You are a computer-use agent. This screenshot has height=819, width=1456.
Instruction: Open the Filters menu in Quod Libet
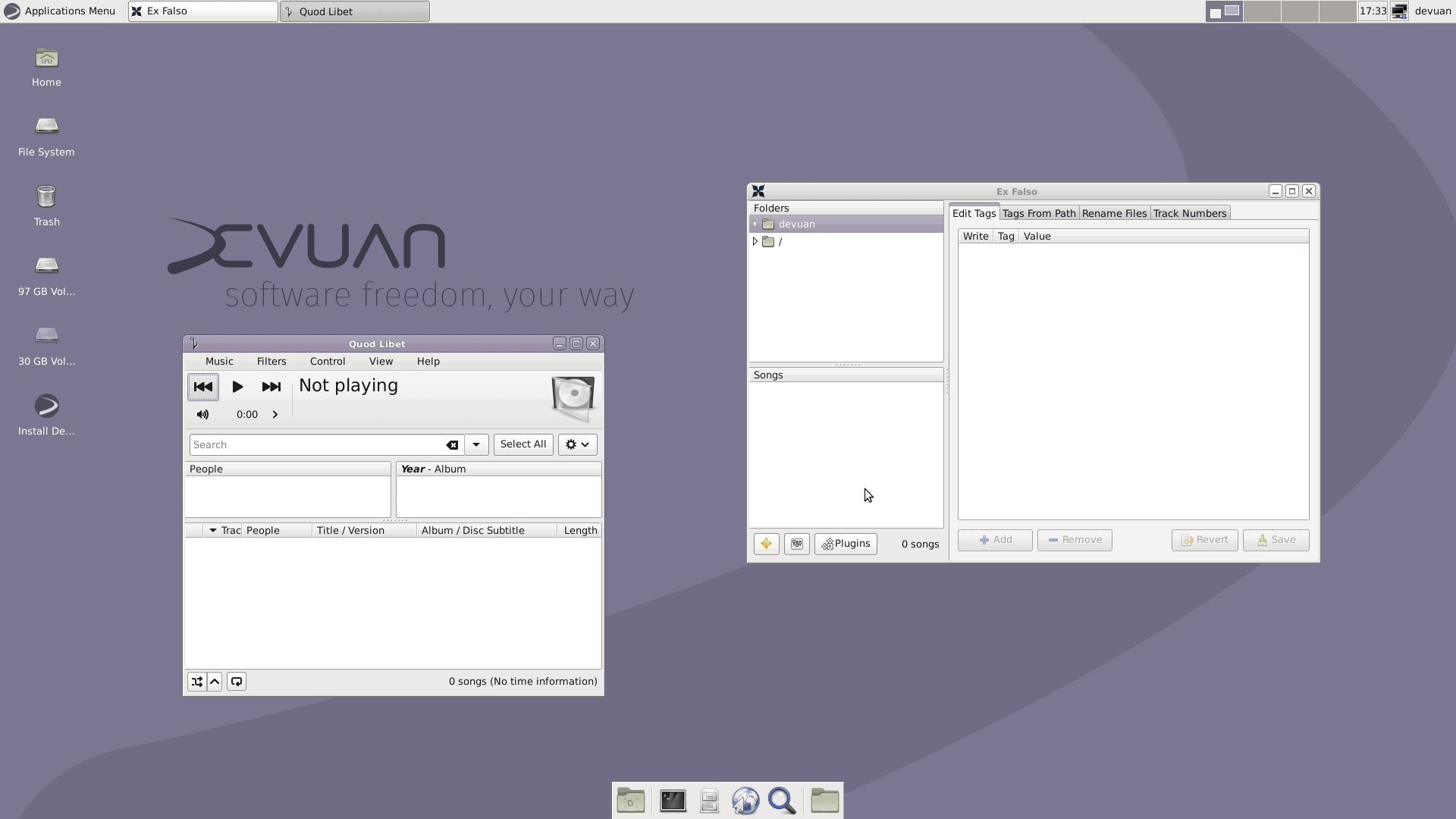click(x=271, y=361)
